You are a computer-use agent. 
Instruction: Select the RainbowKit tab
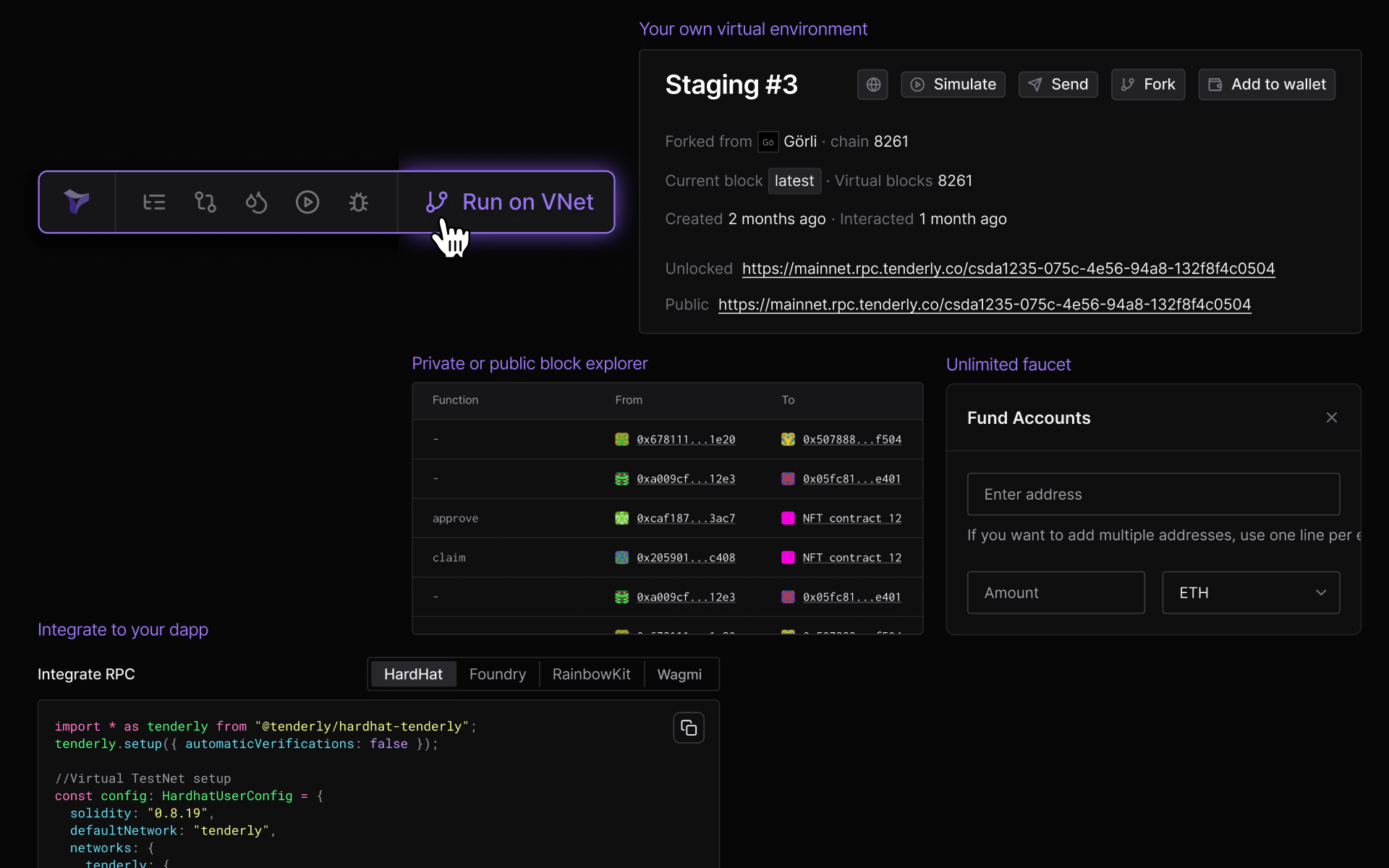591,674
